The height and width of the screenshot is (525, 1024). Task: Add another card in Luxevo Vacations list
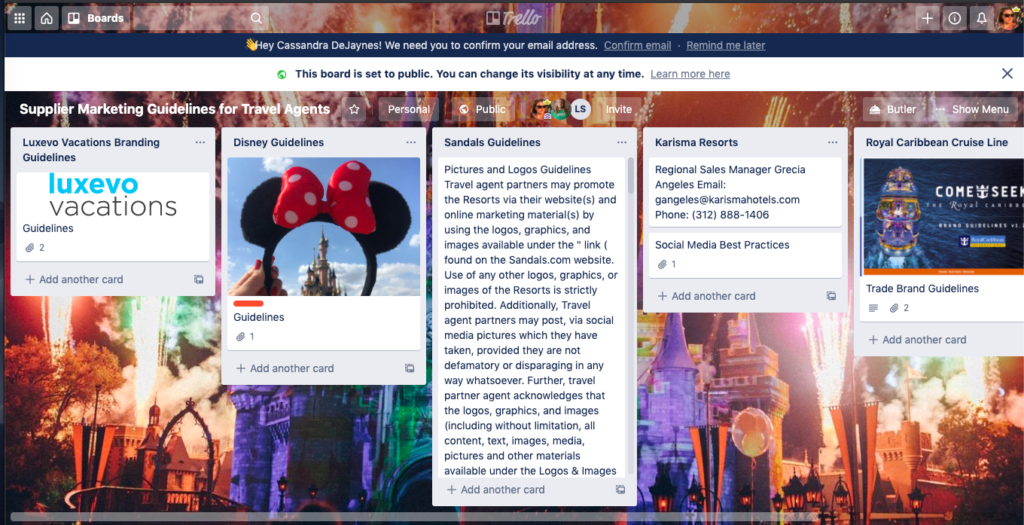pos(74,279)
